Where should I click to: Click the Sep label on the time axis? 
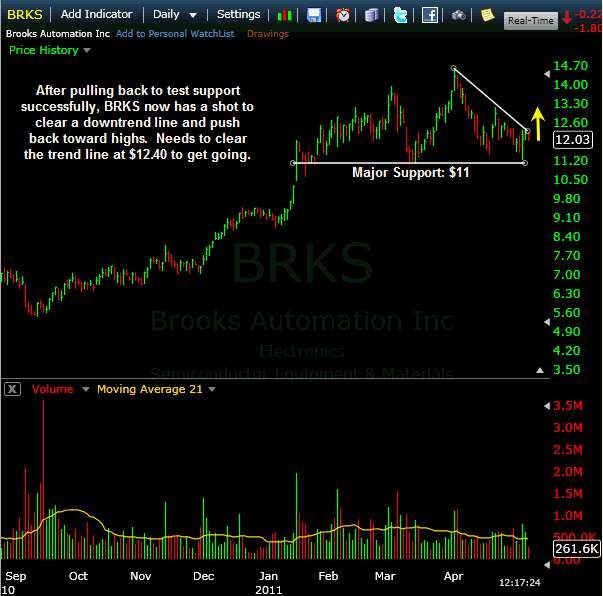(x=16, y=576)
